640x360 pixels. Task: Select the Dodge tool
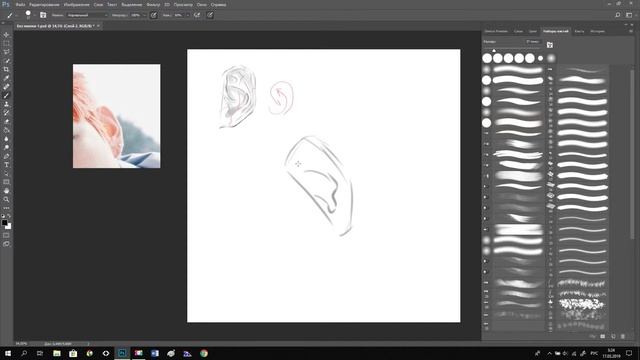click(6, 147)
